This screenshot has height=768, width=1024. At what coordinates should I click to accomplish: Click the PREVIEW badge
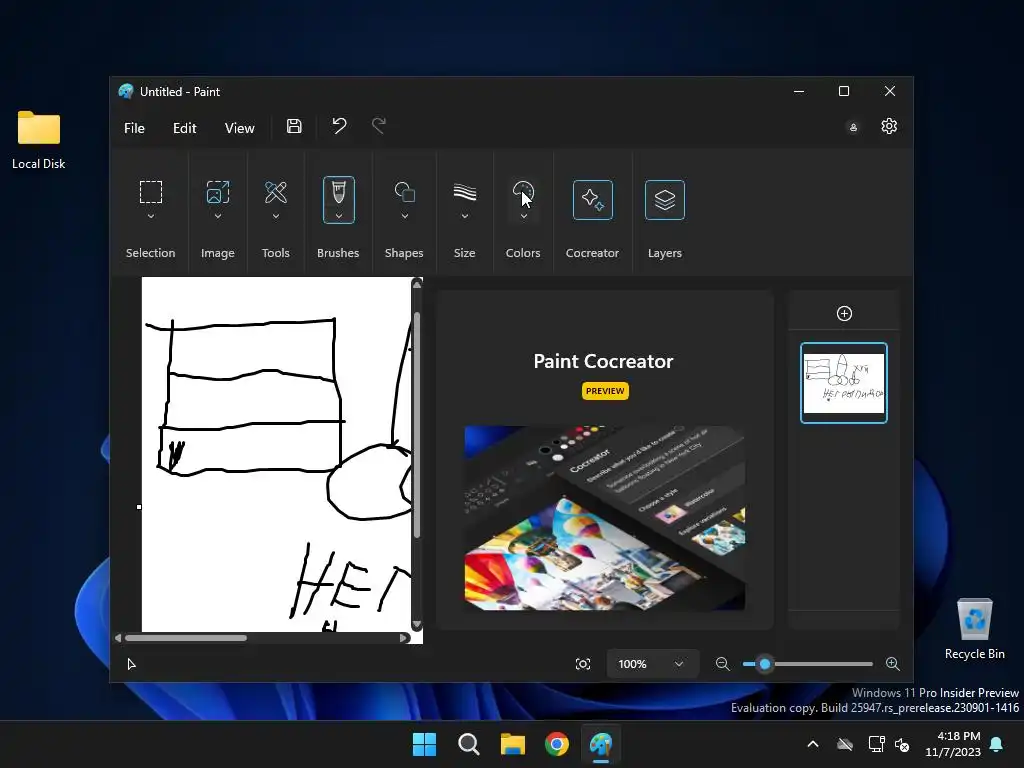[605, 391]
